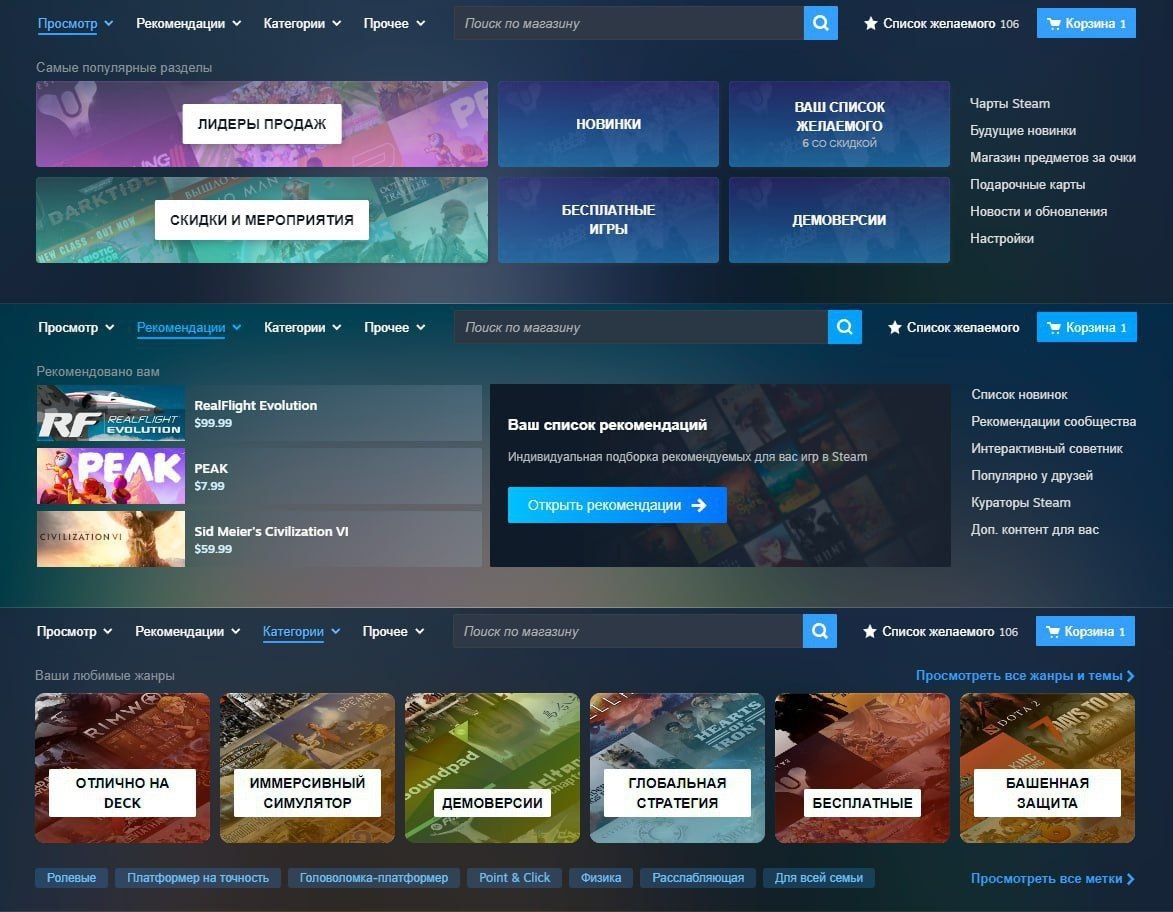The width and height of the screenshot is (1173, 912).
Task: Click the search magnifier in the 'Самые популярные разделы' panel
Action: point(821,23)
